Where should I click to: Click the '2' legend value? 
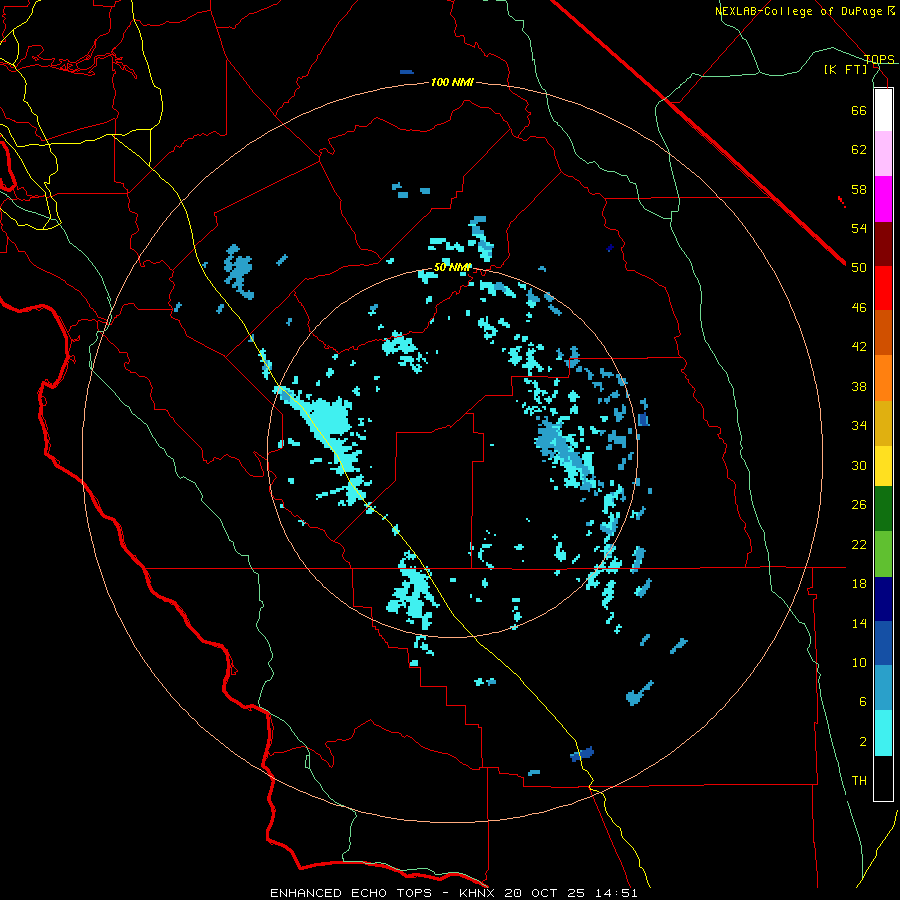click(x=863, y=742)
